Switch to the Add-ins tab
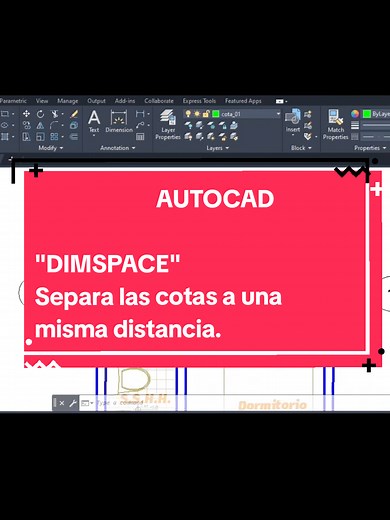This screenshot has width=390, height=520. (125, 101)
